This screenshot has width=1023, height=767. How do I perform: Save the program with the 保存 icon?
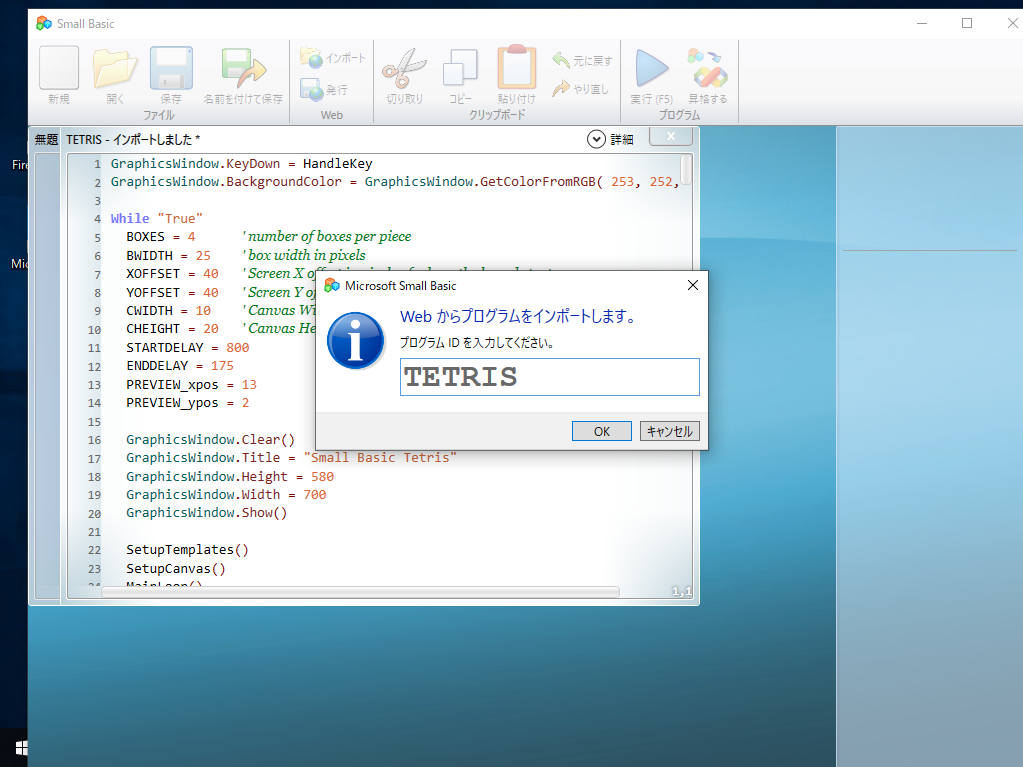click(x=171, y=68)
